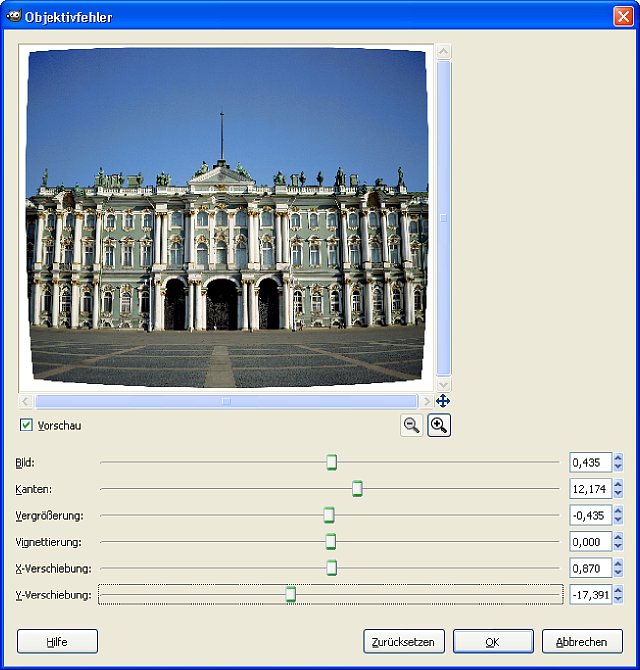The image size is (640, 670).
Task: Click the zoom out magnifier icon
Action: [x=411, y=426]
